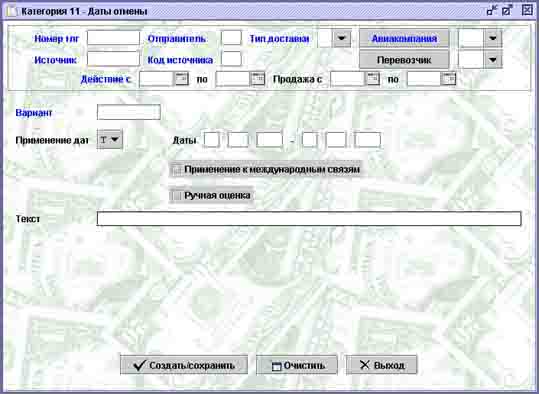Click the Очистить button
The height and width of the screenshot is (394, 539).
pyautogui.click(x=297, y=365)
